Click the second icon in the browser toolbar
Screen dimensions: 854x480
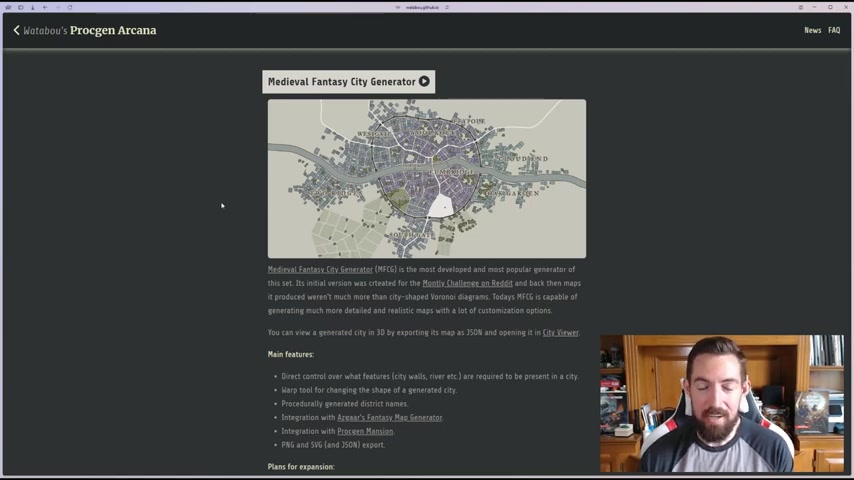point(20,7)
